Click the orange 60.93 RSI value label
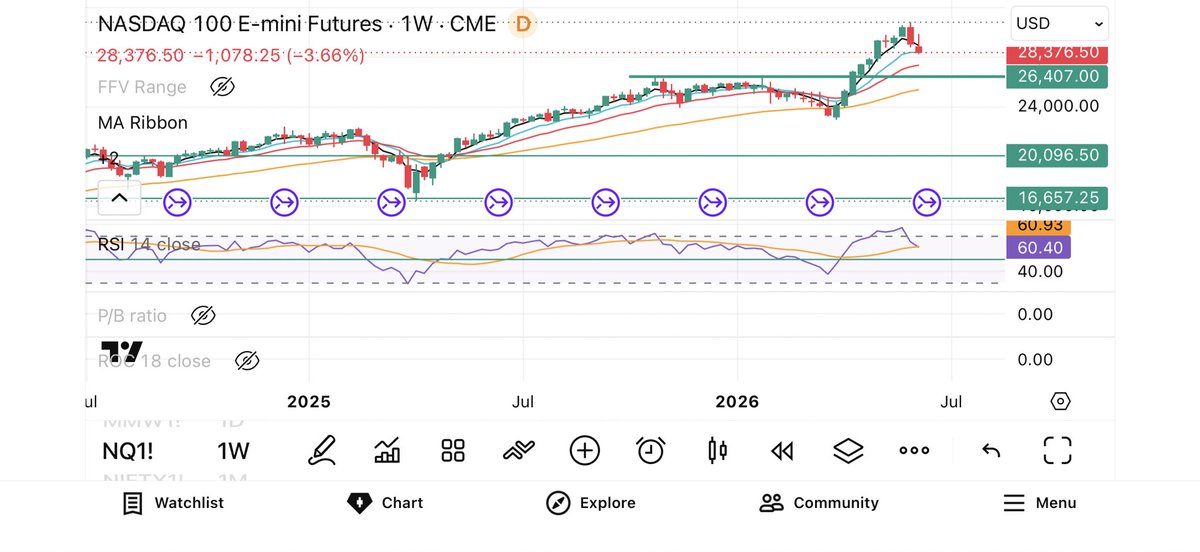Screen dimensions: 1200x552 click(1039, 228)
